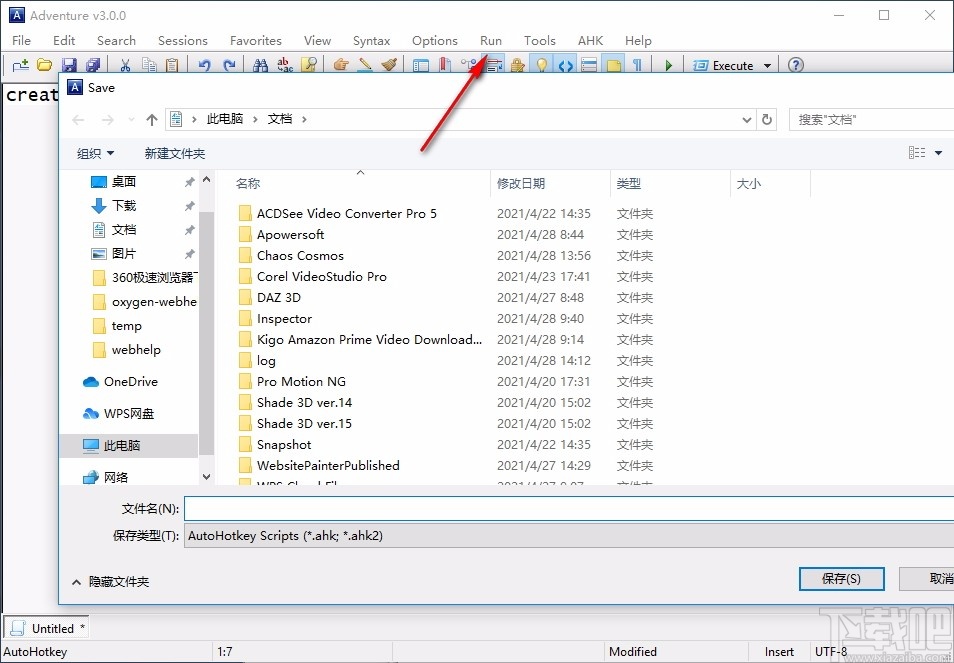Image resolution: width=954 pixels, height=663 pixels.
Task: Open the Find dialog using the binoculars icon
Action: tap(262, 64)
